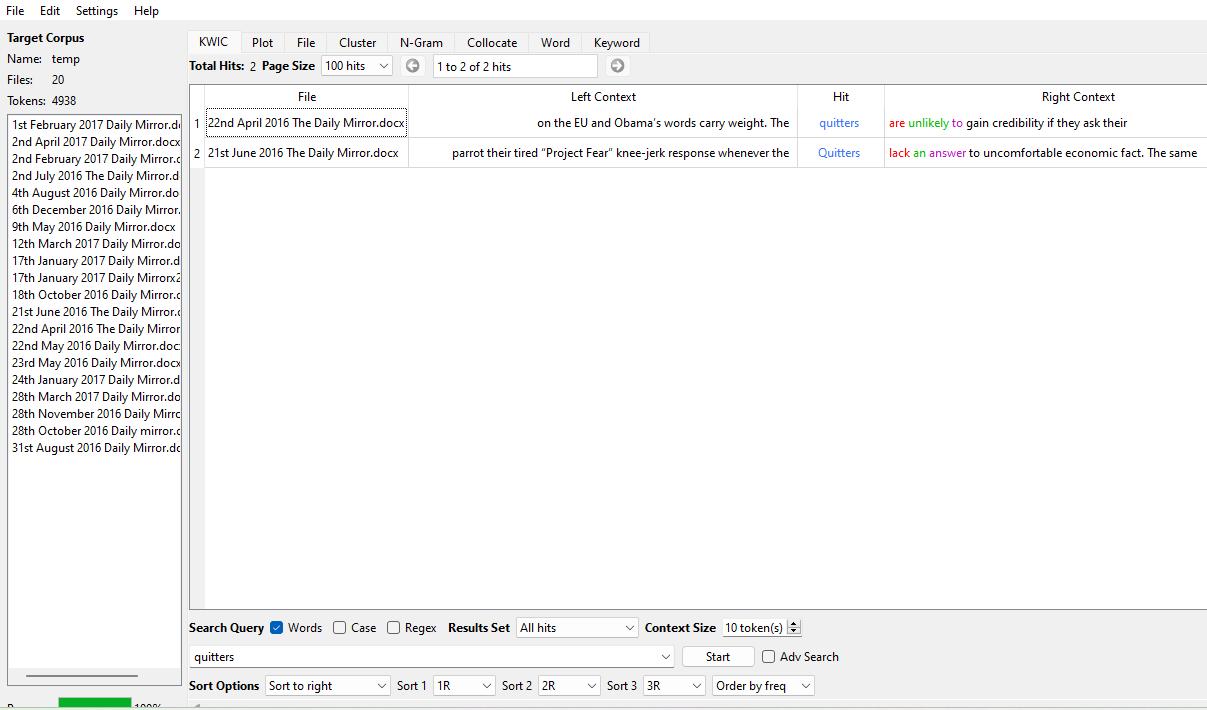Screen dimensions: 1207x710
Task: Open the Sort to right dropdown
Action: [327, 686]
